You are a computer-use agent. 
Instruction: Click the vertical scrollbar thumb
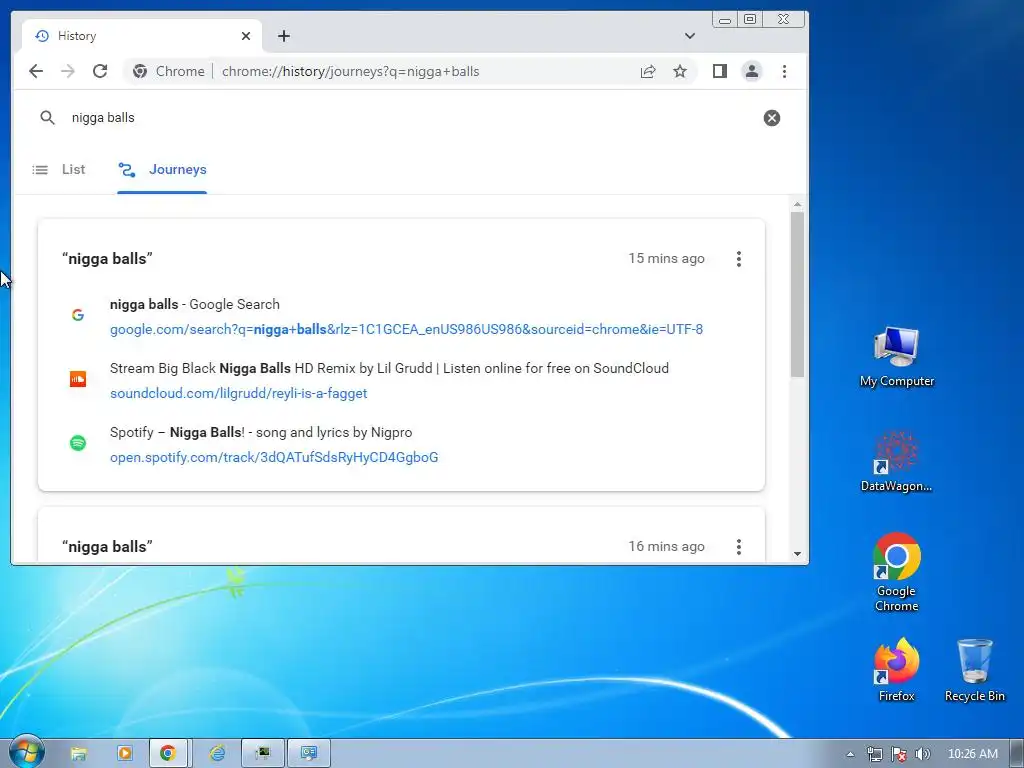(x=797, y=294)
